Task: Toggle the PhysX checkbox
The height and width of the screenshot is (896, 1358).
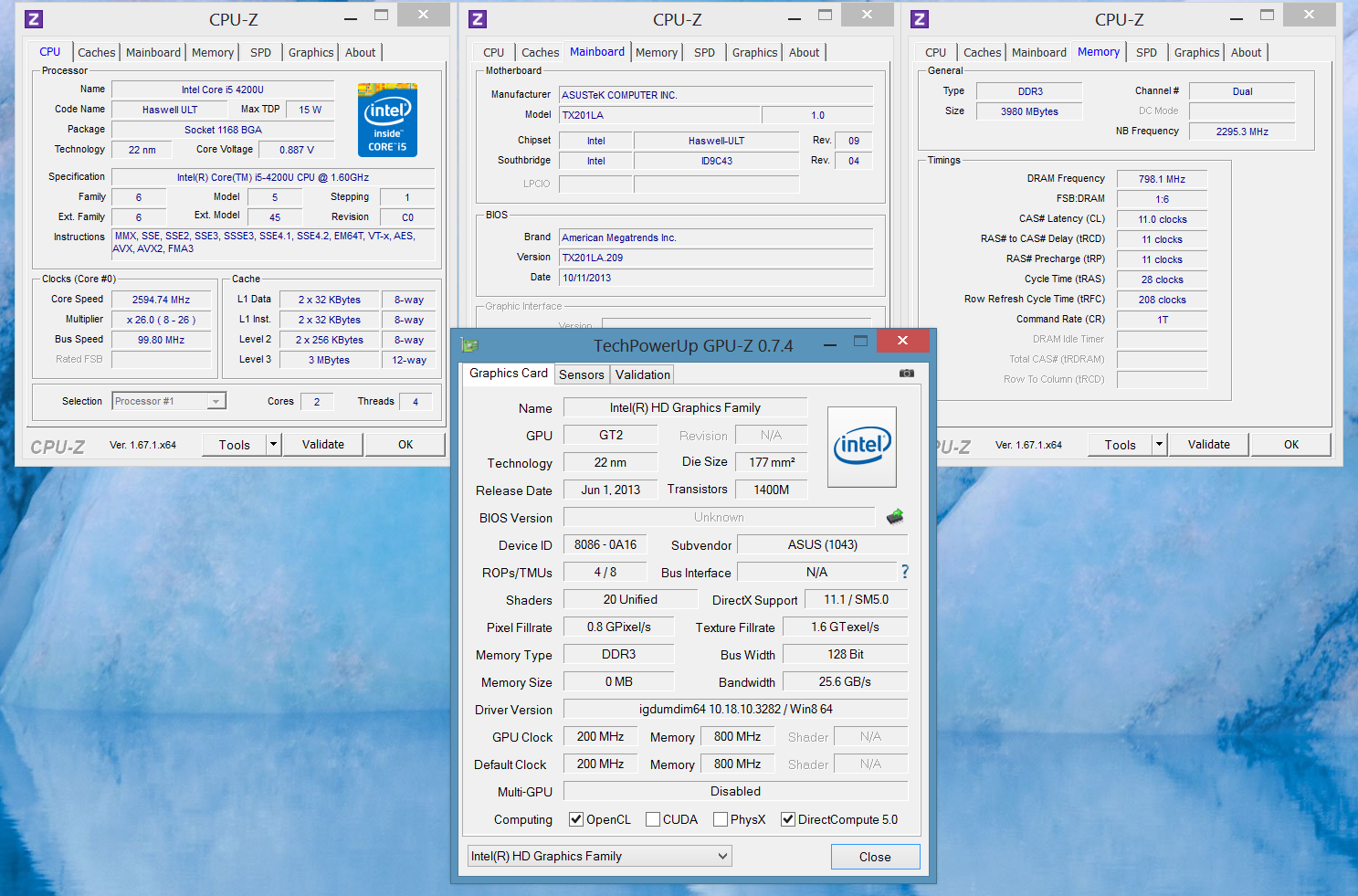Action: (721, 819)
